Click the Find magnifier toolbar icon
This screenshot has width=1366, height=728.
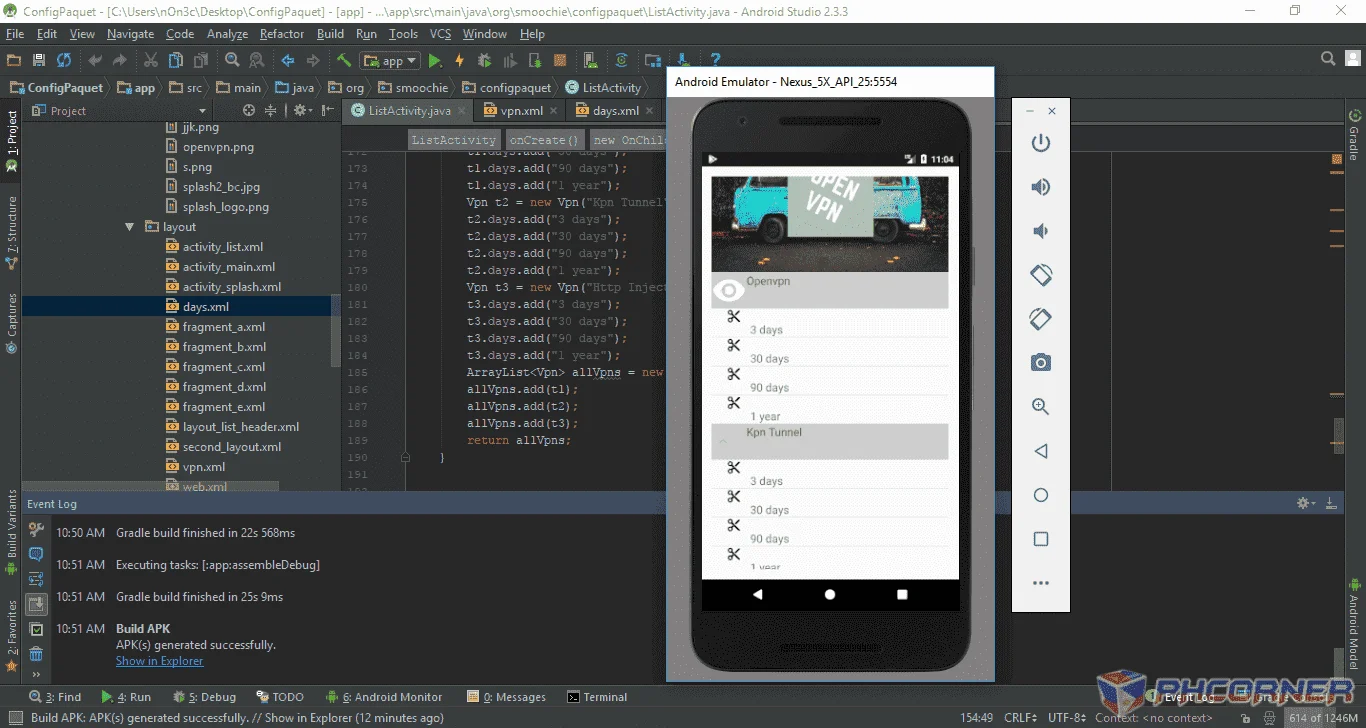click(x=232, y=61)
